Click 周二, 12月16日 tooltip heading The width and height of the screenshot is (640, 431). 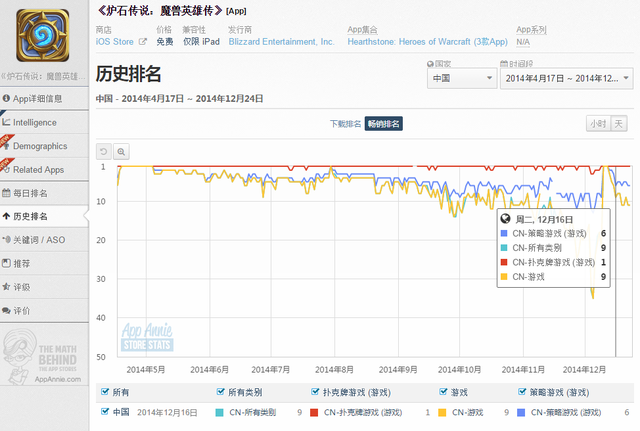coord(544,220)
